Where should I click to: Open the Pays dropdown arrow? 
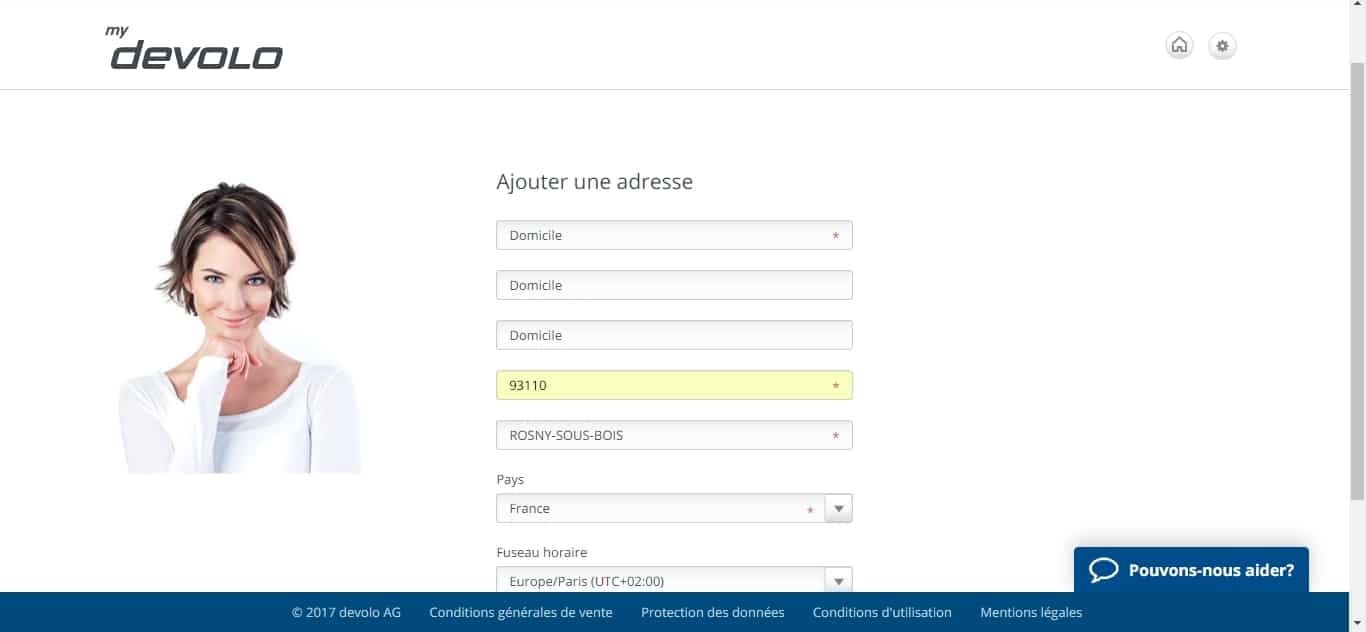tap(839, 508)
